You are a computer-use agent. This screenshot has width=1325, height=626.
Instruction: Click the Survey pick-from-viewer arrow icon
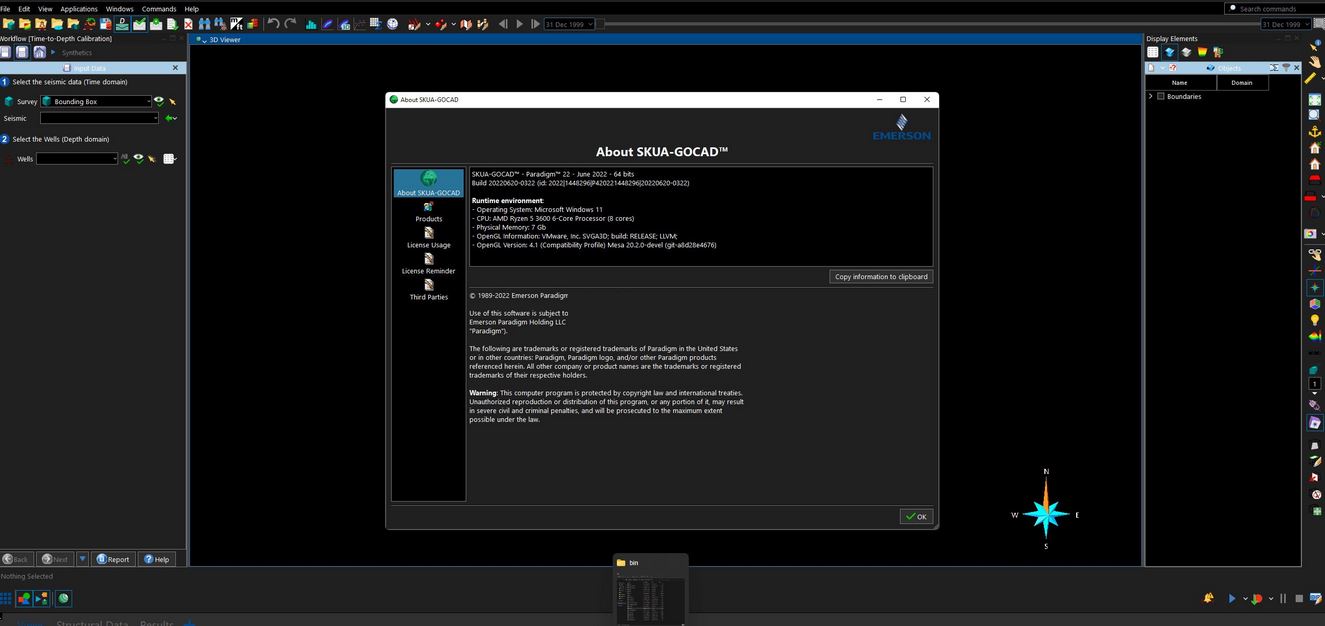coord(172,101)
